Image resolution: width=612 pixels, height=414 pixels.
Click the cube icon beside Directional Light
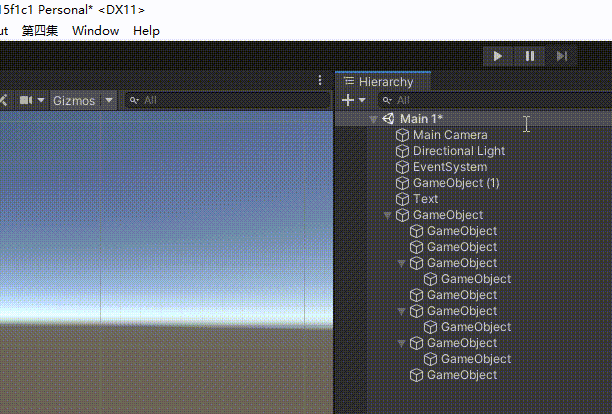click(x=402, y=151)
